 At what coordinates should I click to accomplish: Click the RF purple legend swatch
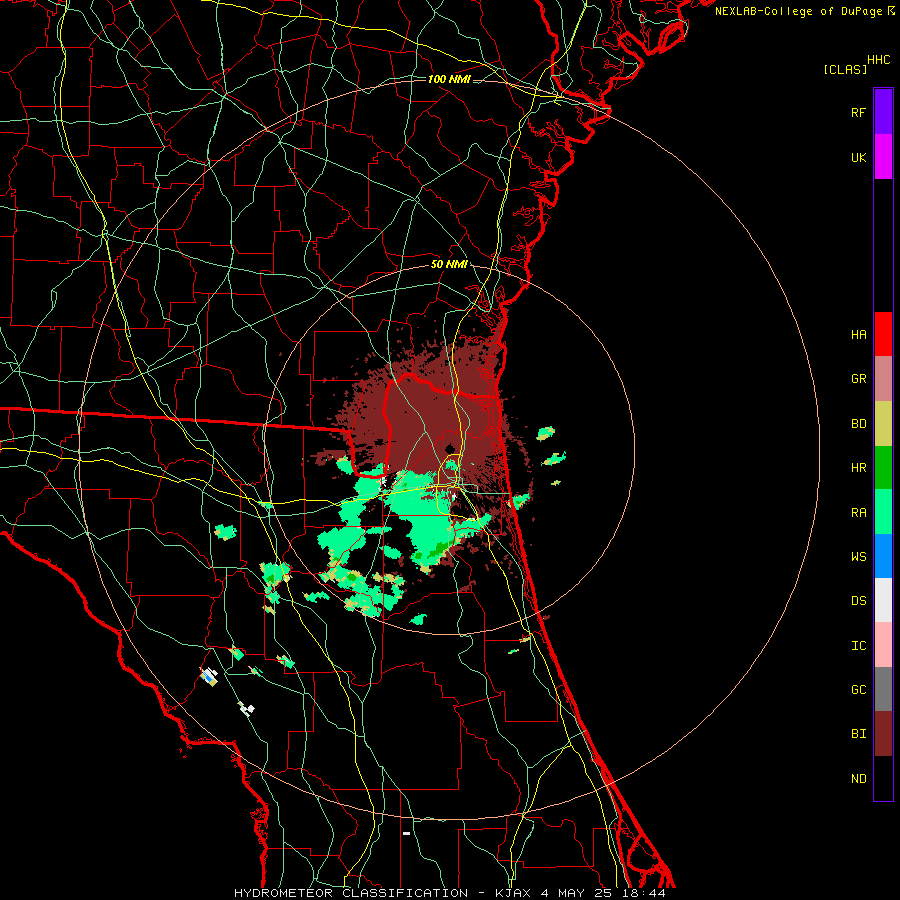point(883,112)
